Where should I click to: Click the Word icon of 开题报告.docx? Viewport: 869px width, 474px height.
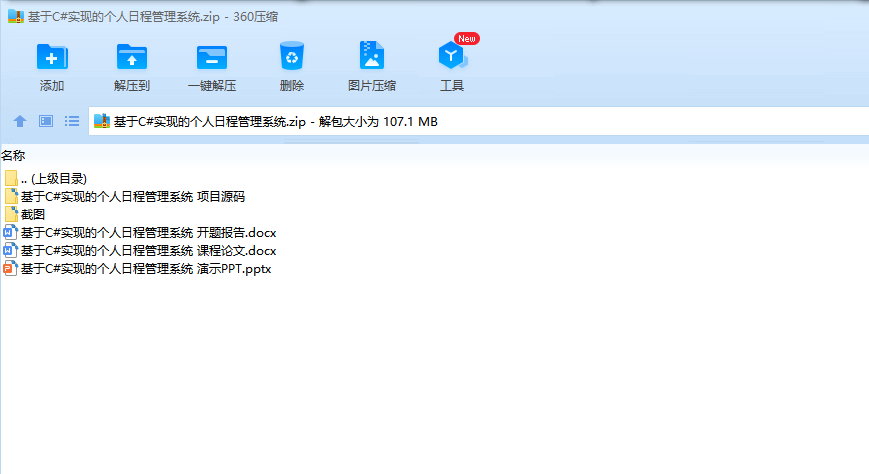10,232
